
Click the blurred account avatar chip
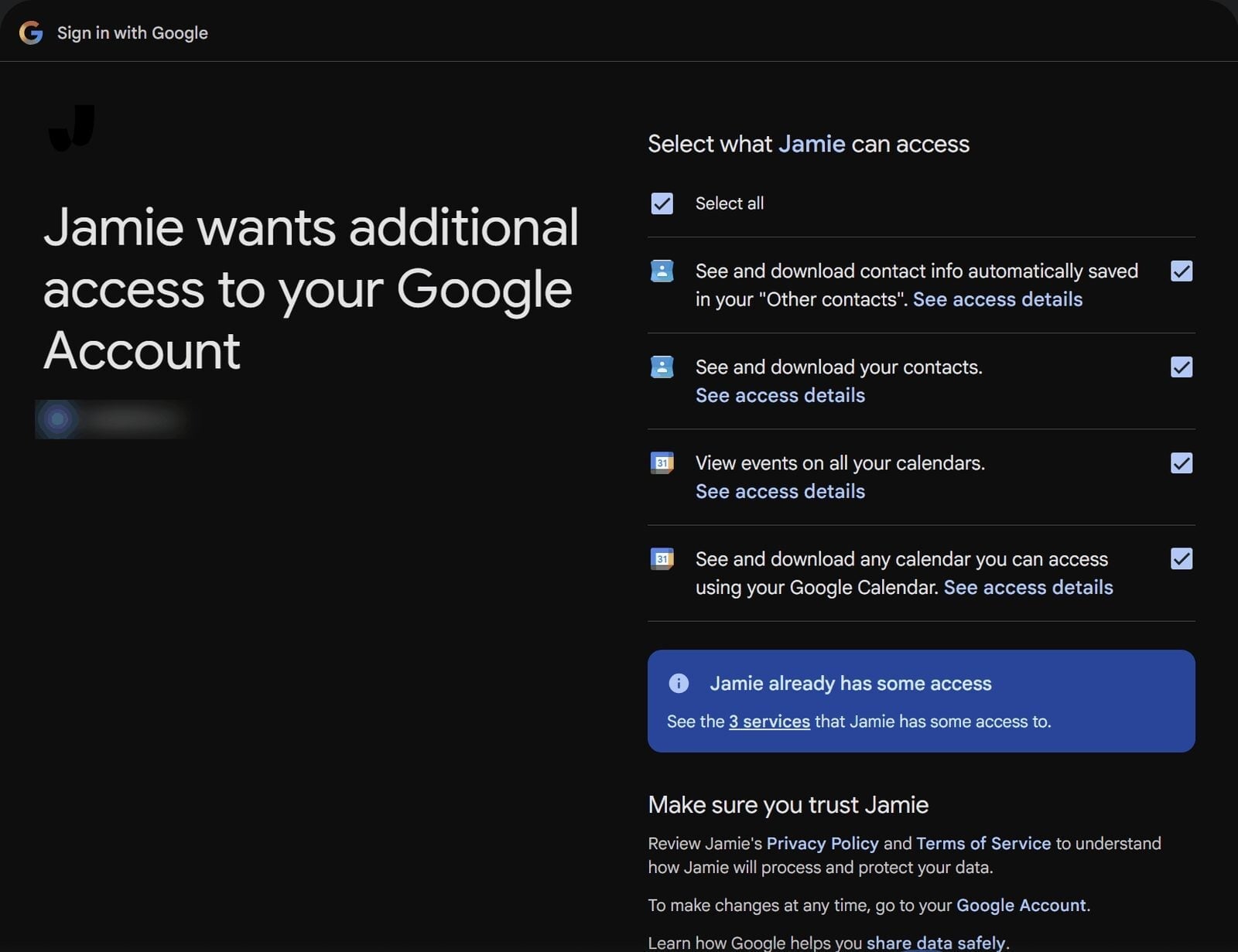point(112,419)
